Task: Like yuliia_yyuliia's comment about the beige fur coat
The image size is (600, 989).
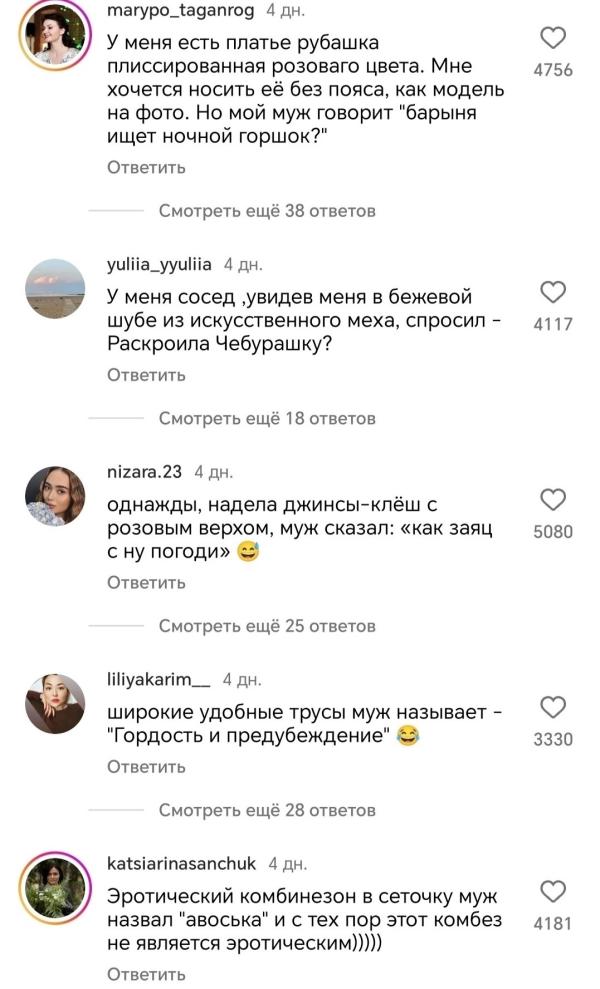Action: click(x=551, y=290)
